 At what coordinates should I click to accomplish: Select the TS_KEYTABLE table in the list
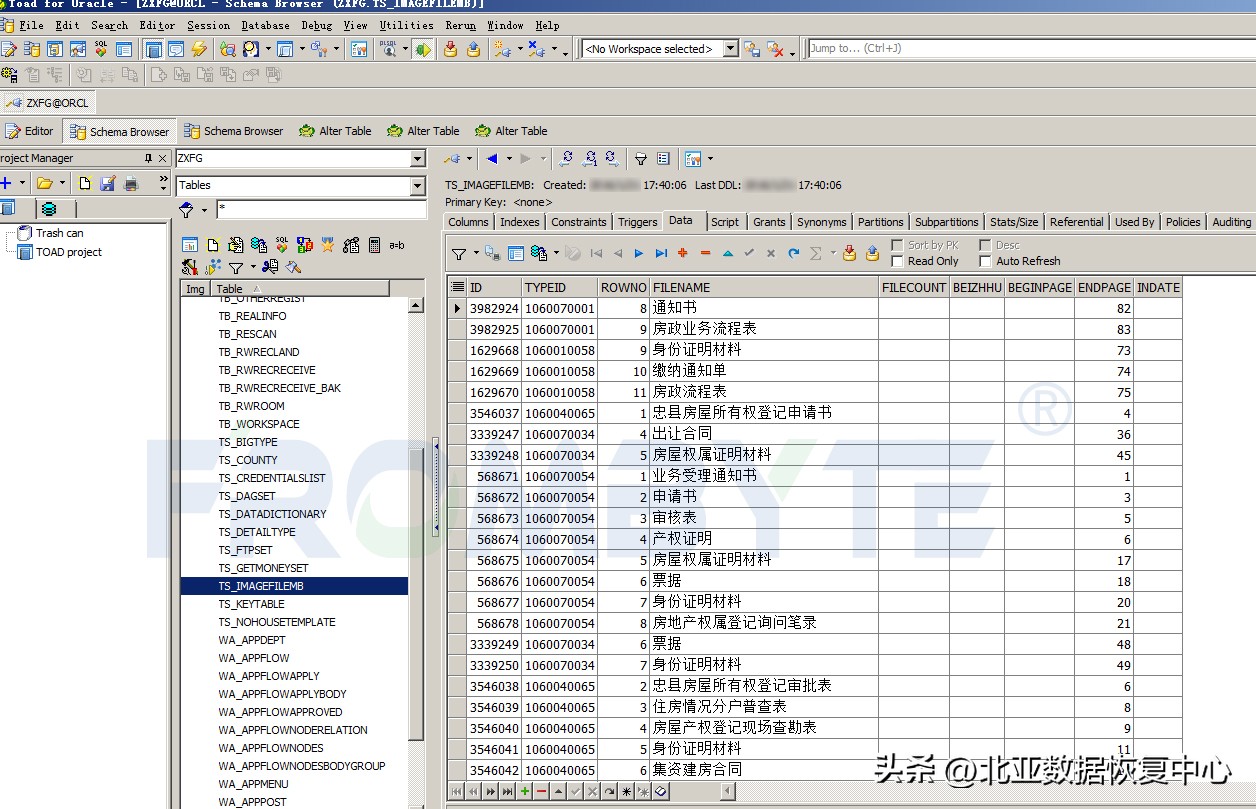[250, 604]
